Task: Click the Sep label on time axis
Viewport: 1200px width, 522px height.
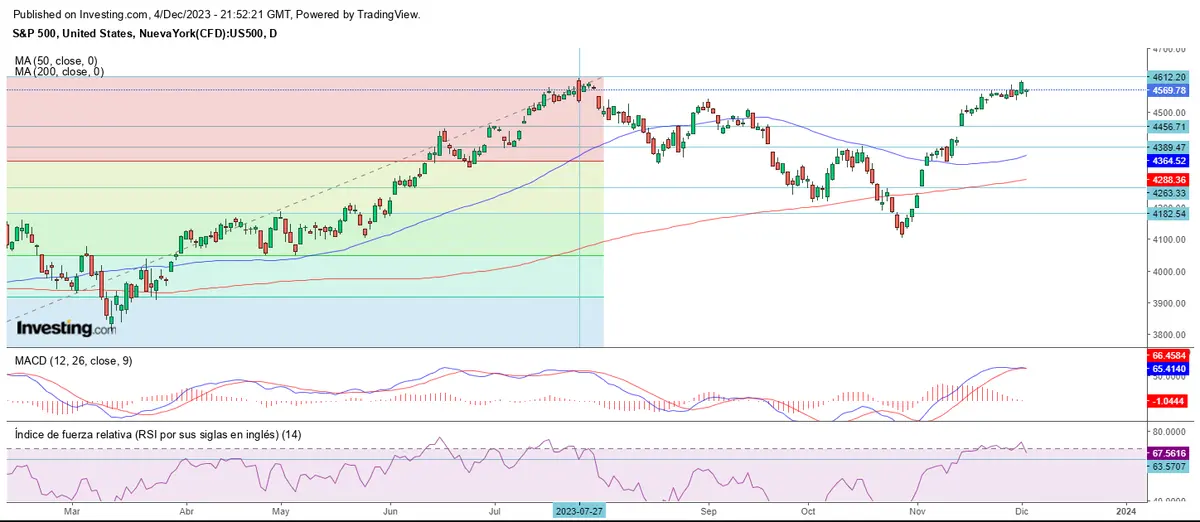Action: point(709,509)
